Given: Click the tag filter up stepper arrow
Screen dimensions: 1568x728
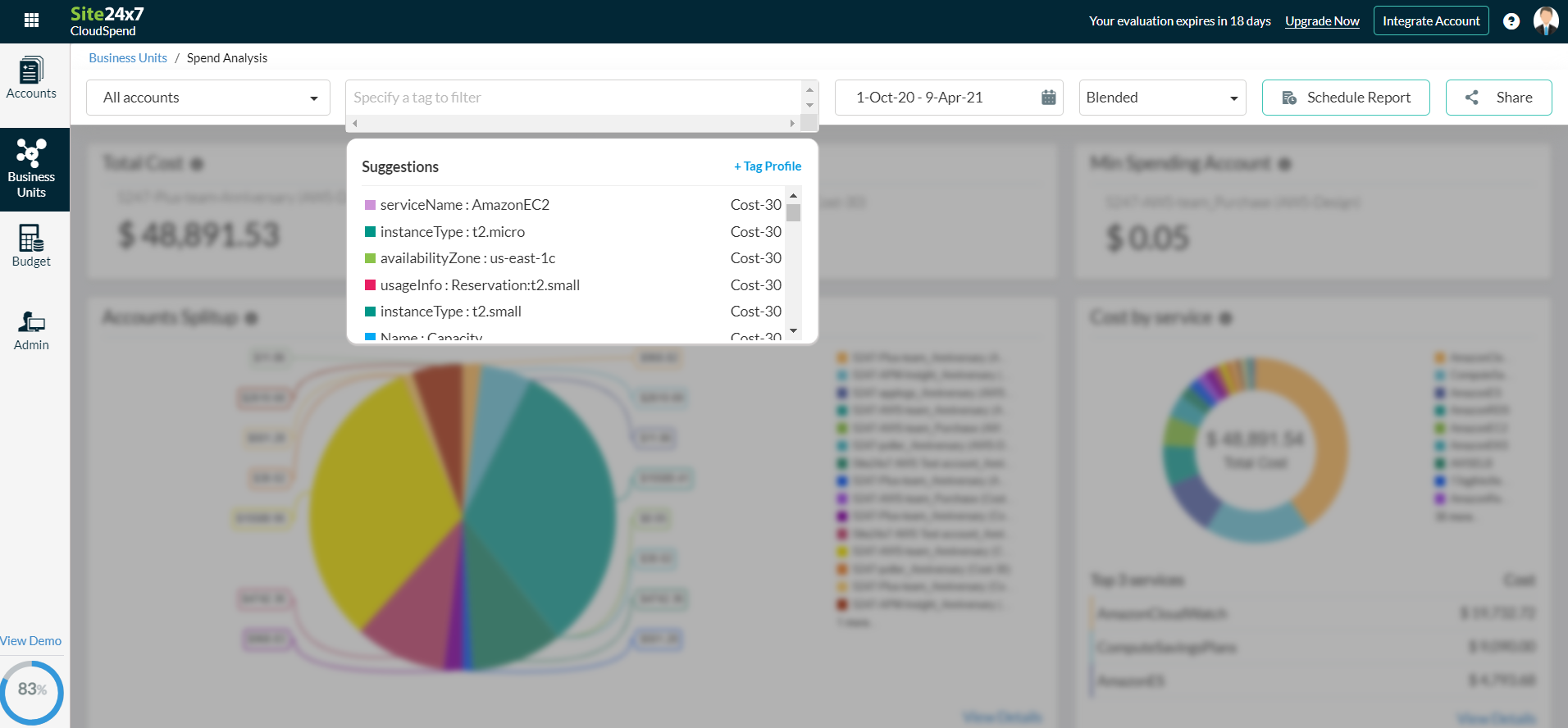Looking at the screenshot, I should point(809,89).
